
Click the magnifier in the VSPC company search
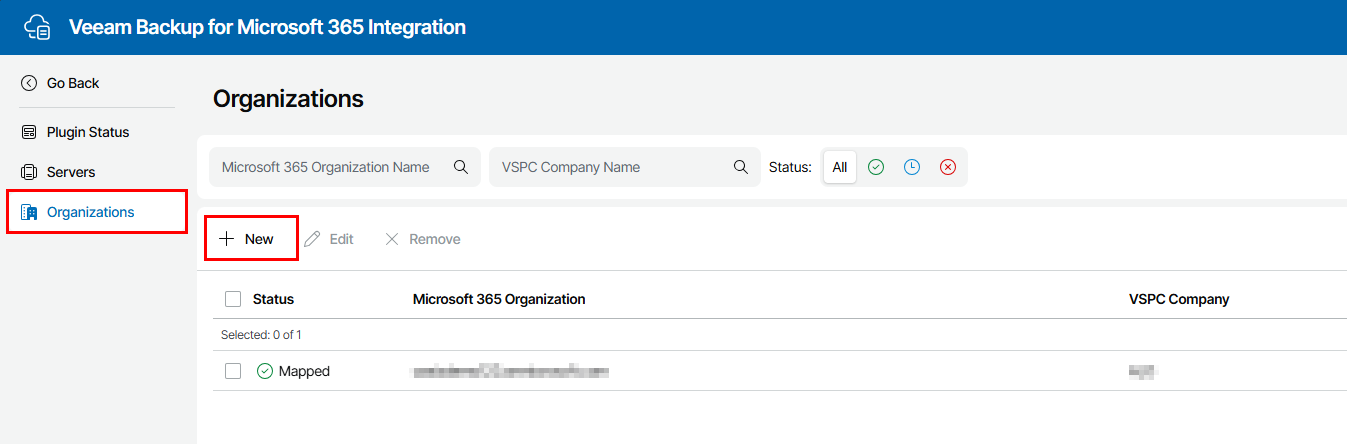coord(741,167)
